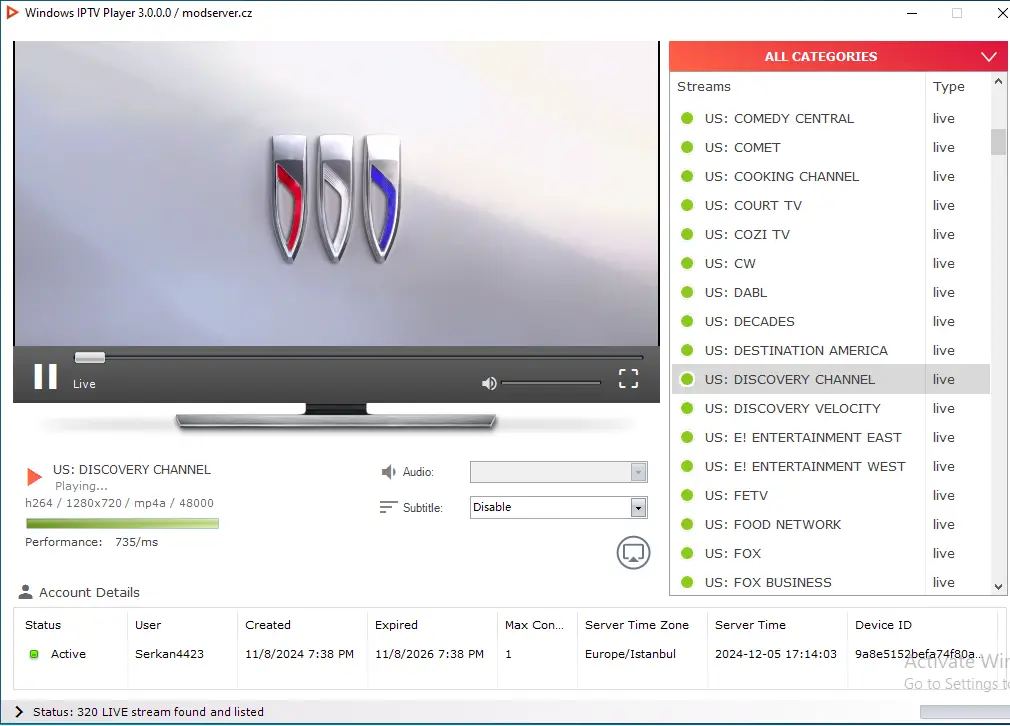Open the ALL CATEGORIES dropdown
Screen dimensions: 1010x726
[838, 57]
